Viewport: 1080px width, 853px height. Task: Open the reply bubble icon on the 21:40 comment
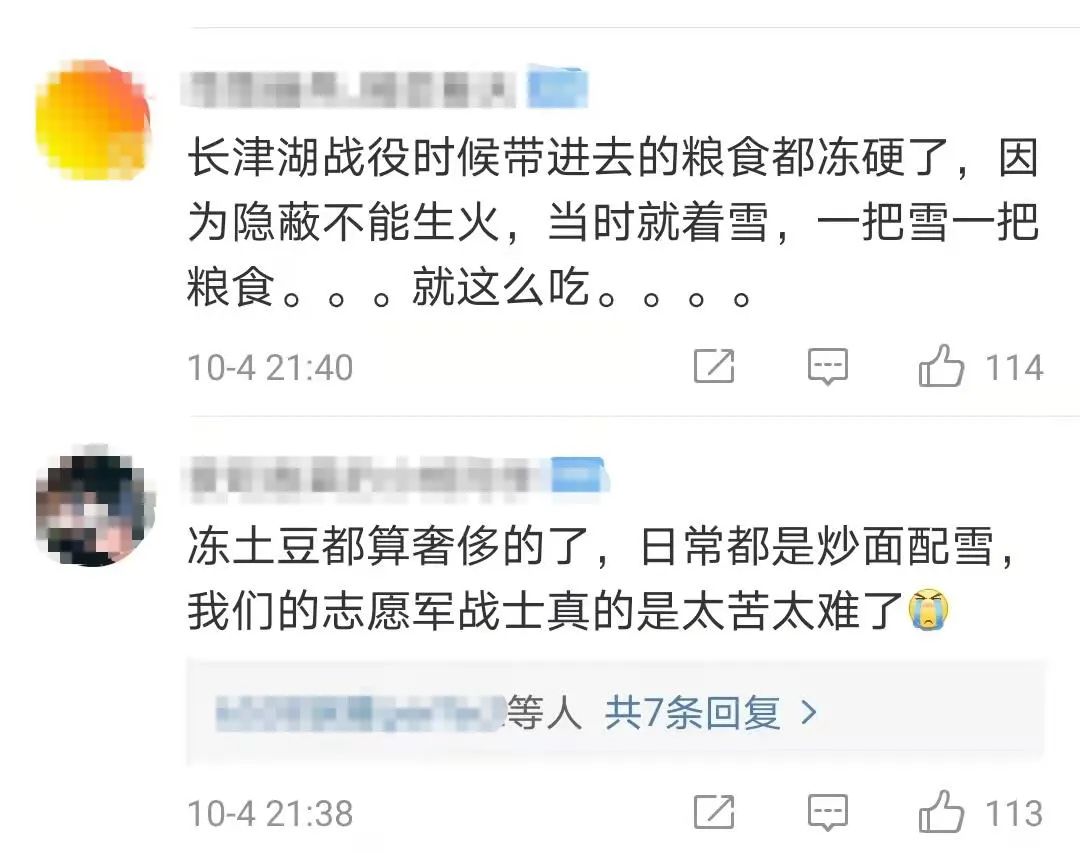(827, 367)
